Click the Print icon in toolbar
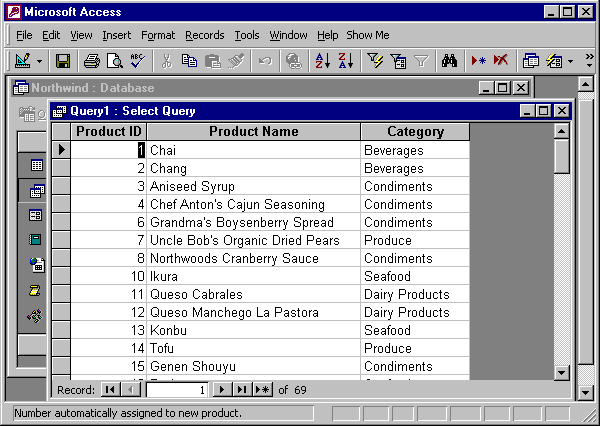This screenshot has height=426, width=600. click(92, 61)
